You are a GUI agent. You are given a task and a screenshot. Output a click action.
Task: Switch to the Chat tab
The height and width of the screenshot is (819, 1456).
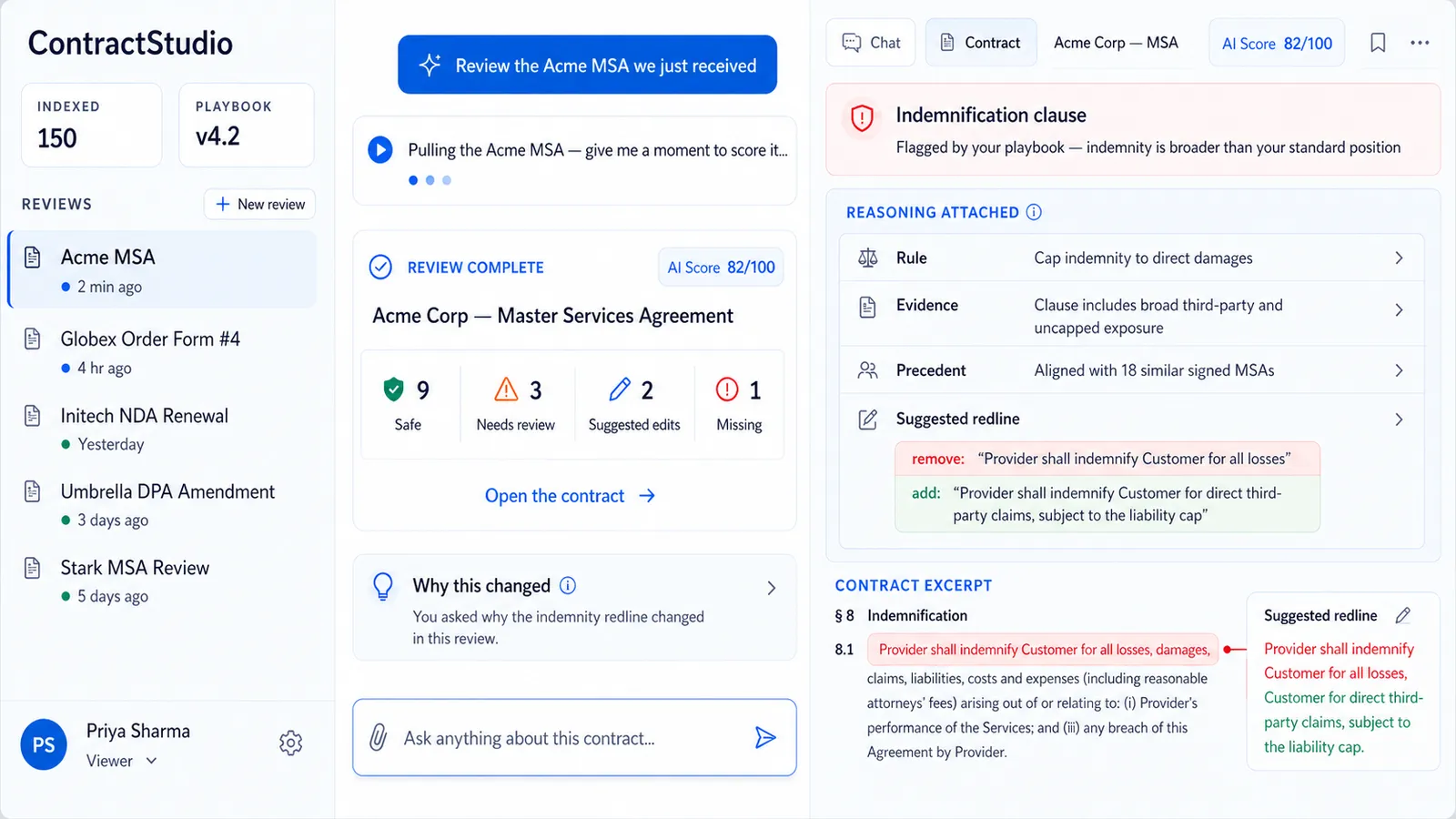(871, 43)
